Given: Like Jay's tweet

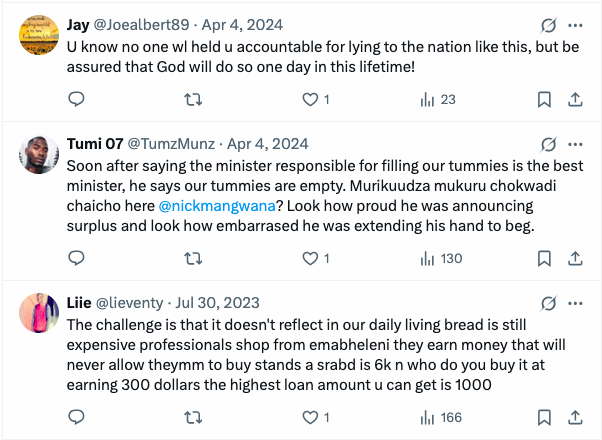Looking at the screenshot, I should (310, 99).
